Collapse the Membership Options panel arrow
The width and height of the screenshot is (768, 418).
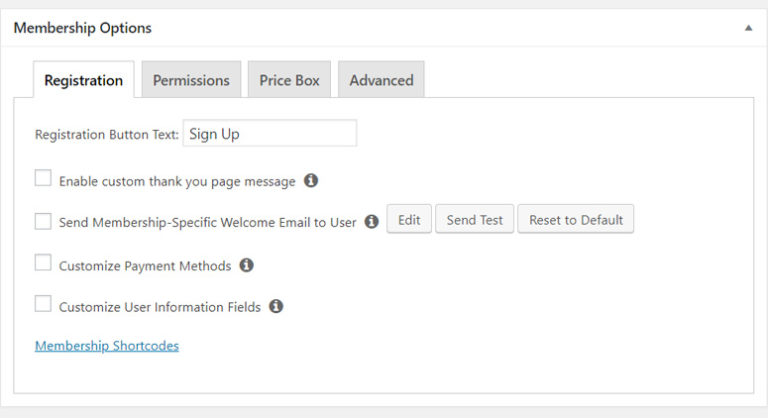click(748, 28)
